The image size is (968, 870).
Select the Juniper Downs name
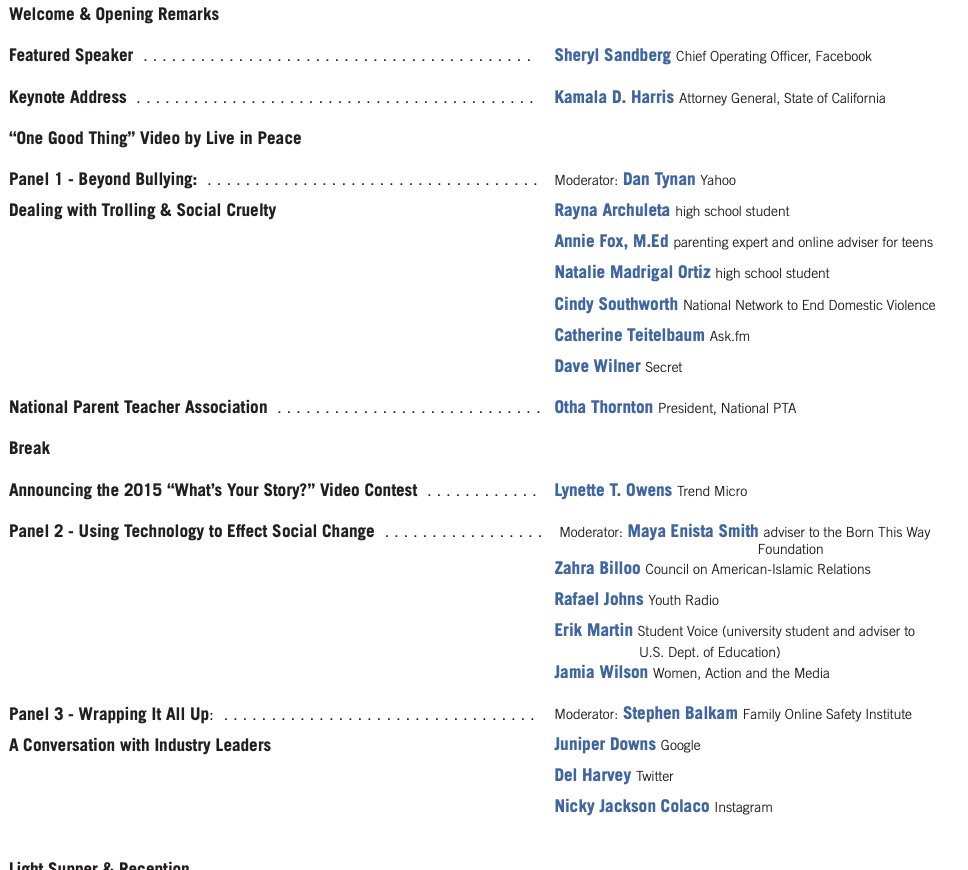click(x=605, y=745)
